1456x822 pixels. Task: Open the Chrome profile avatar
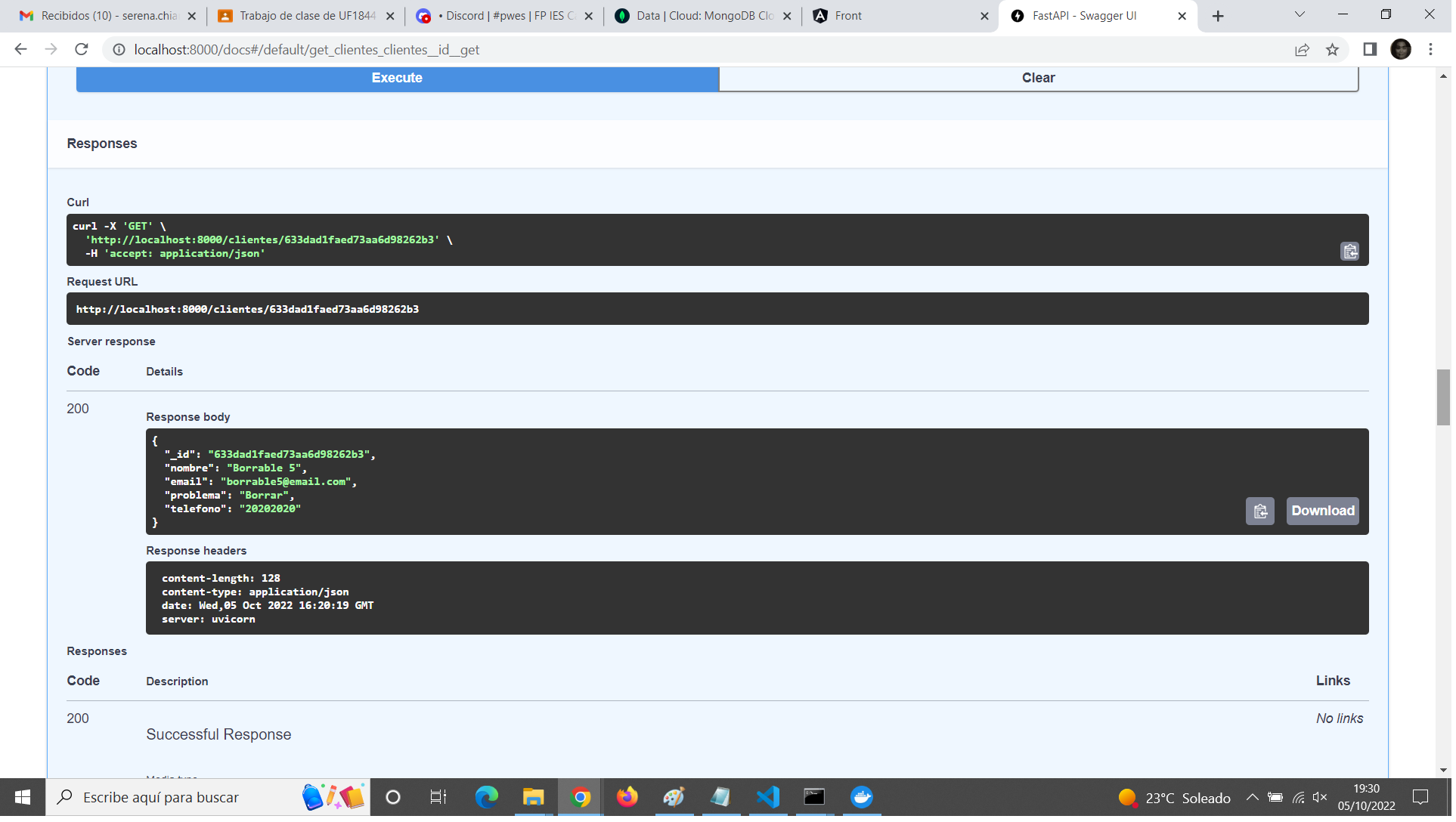pyautogui.click(x=1405, y=50)
